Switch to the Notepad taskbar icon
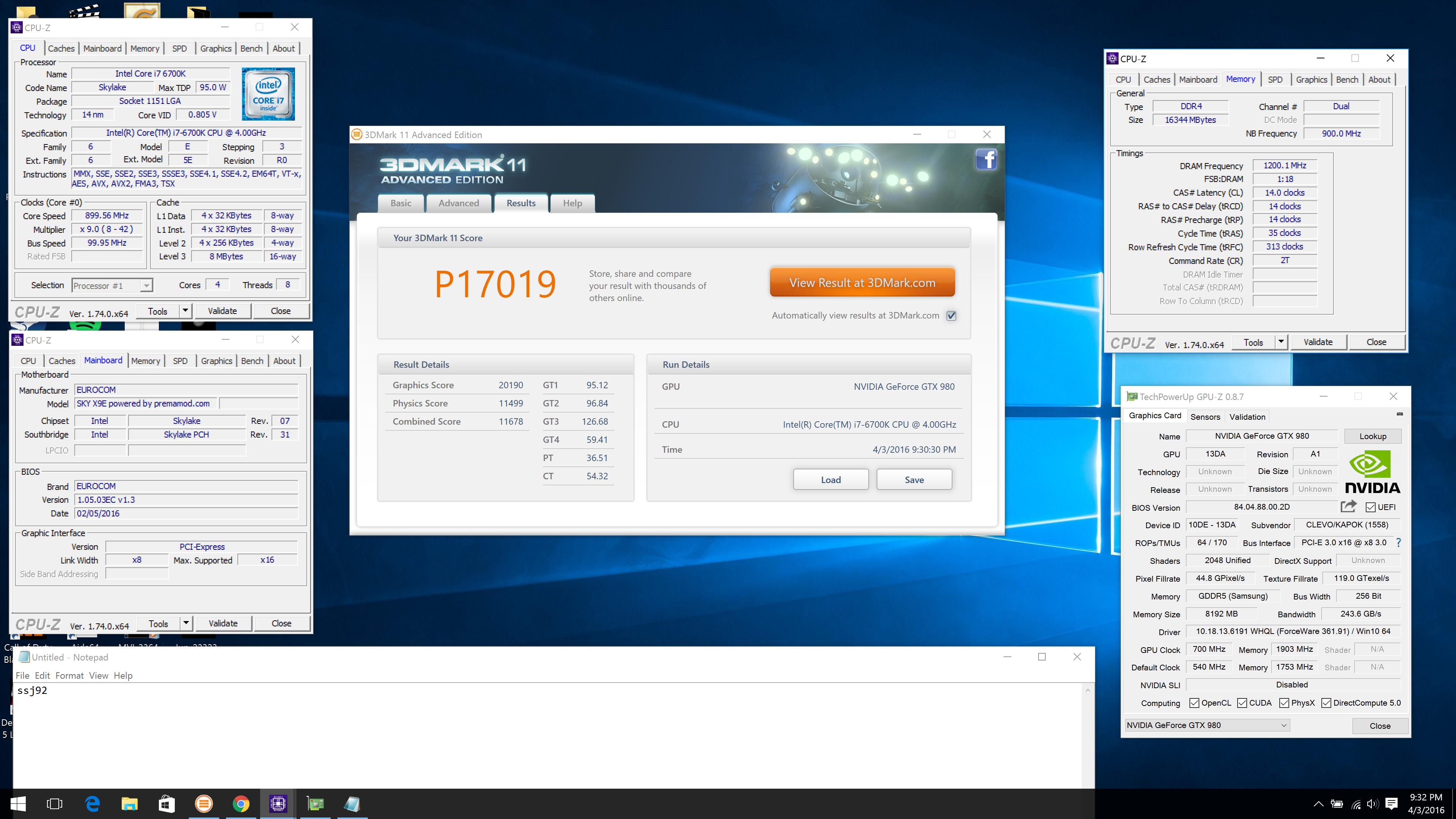Viewport: 1456px width, 819px height. click(x=352, y=804)
